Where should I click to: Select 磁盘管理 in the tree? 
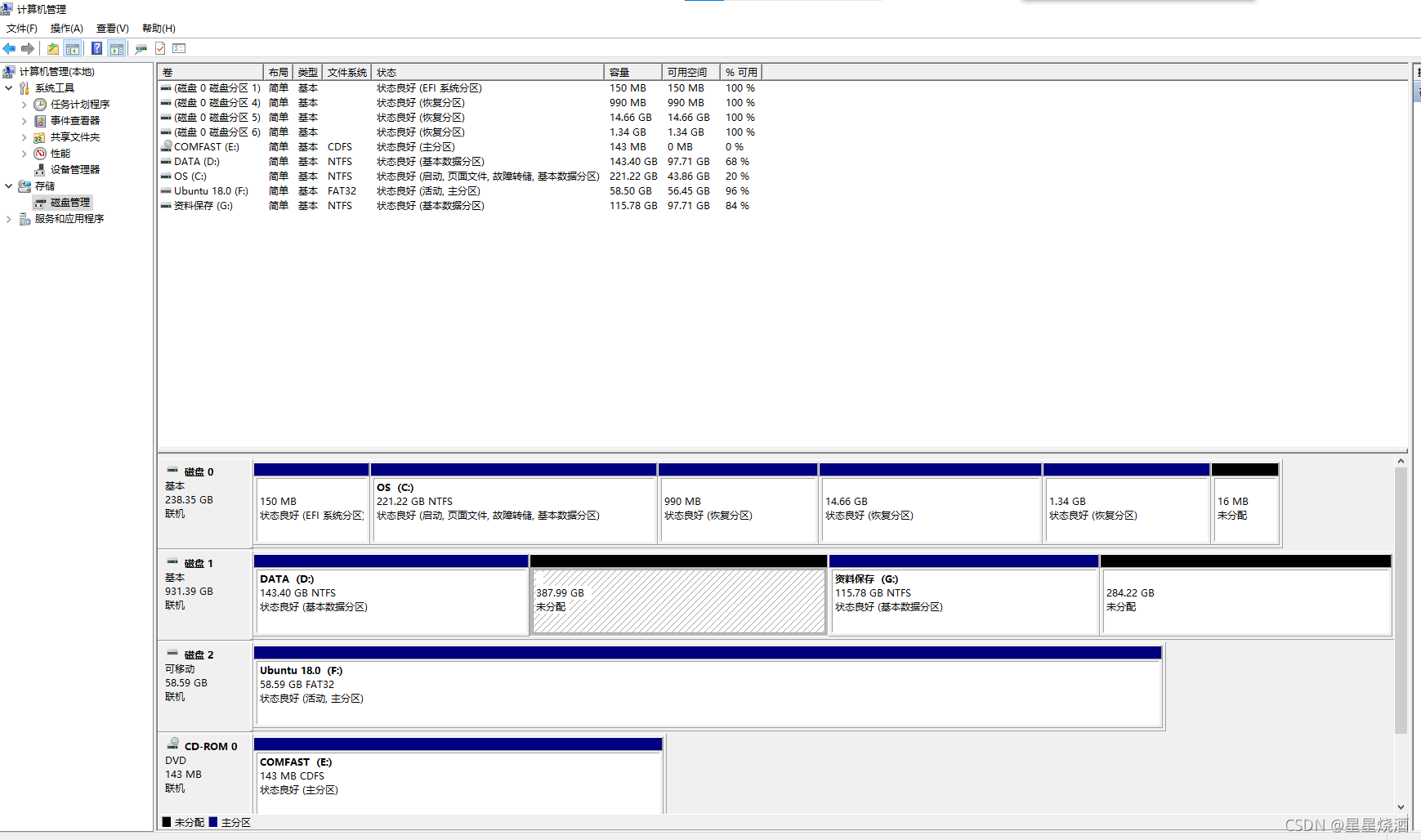pos(70,203)
